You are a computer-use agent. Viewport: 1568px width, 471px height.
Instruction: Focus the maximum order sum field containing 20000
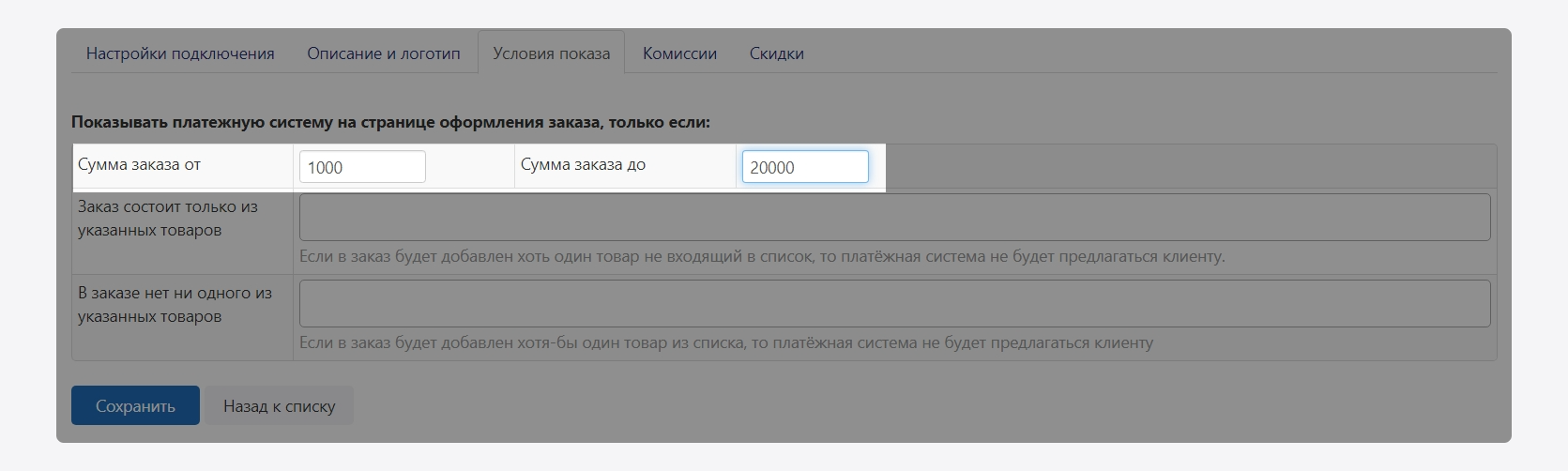805,167
